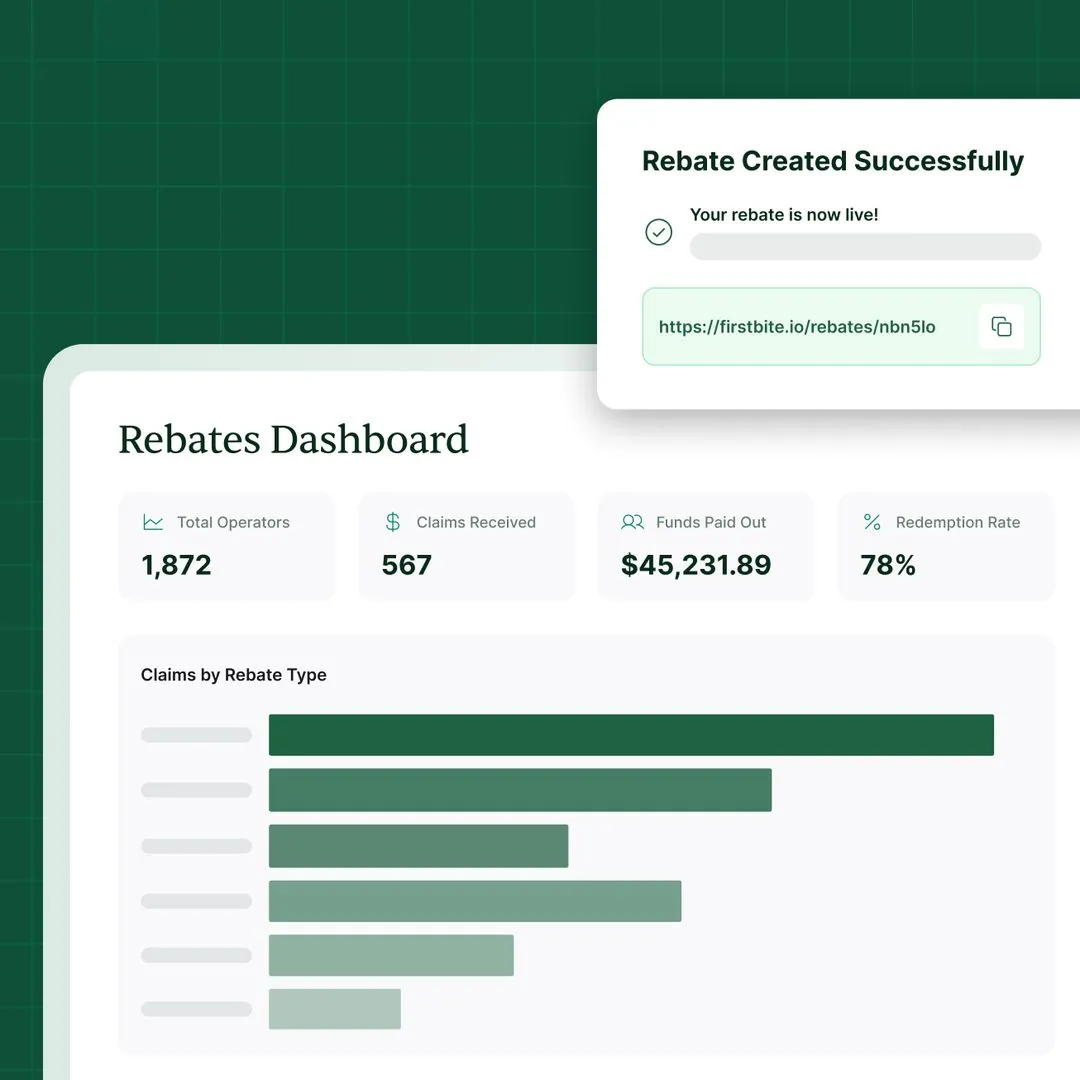The width and height of the screenshot is (1080, 1080).
Task: Click 'Your rebate is now live!' text
Action: pos(784,215)
